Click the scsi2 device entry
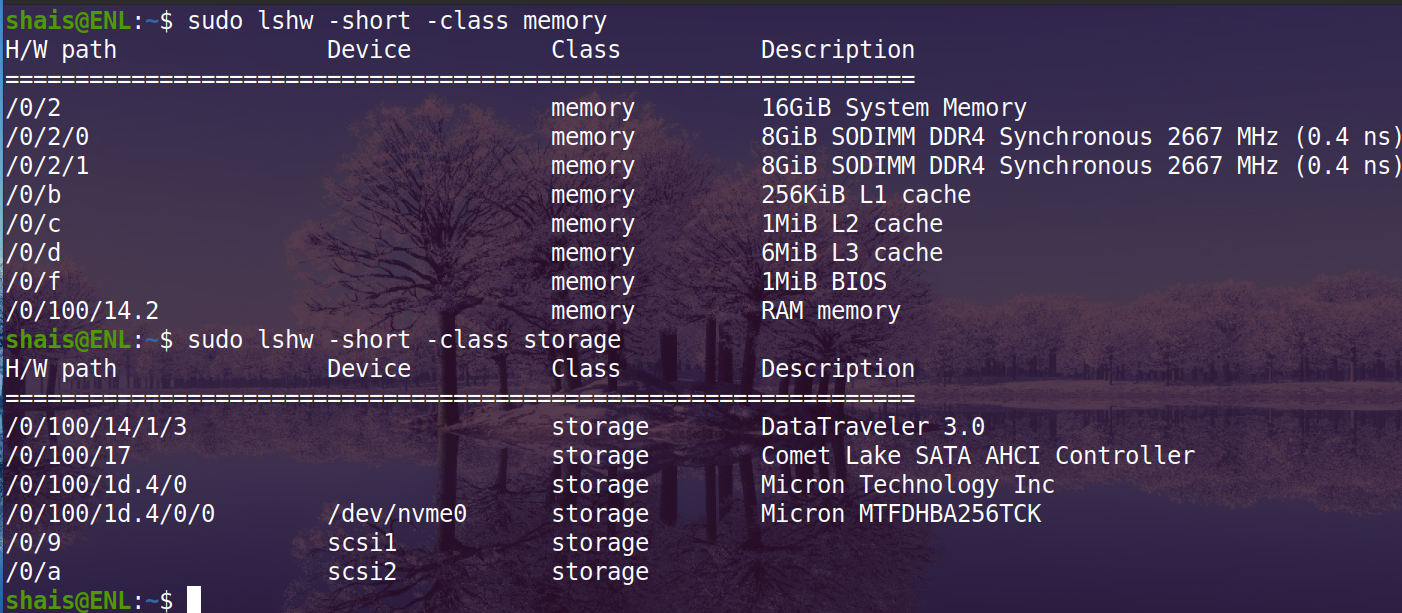Viewport: 1402px width, 613px height. (x=362, y=572)
